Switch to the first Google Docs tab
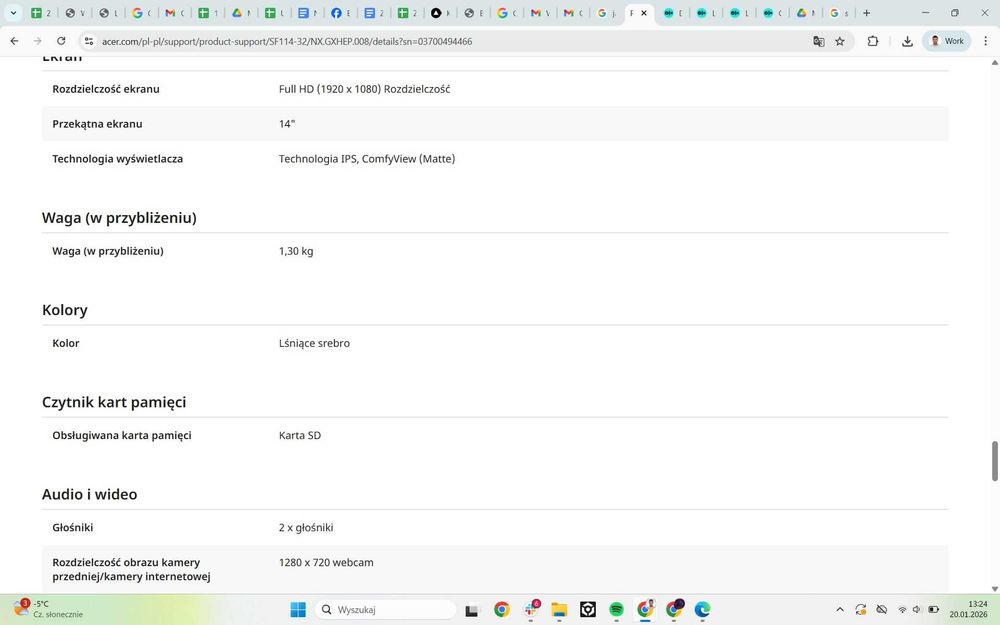The width and height of the screenshot is (1000, 625). 307,13
